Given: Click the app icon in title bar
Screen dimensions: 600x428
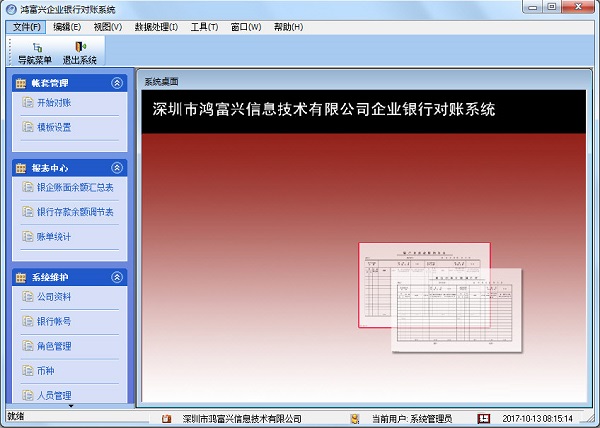Looking at the screenshot, I should tap(11, 9).
